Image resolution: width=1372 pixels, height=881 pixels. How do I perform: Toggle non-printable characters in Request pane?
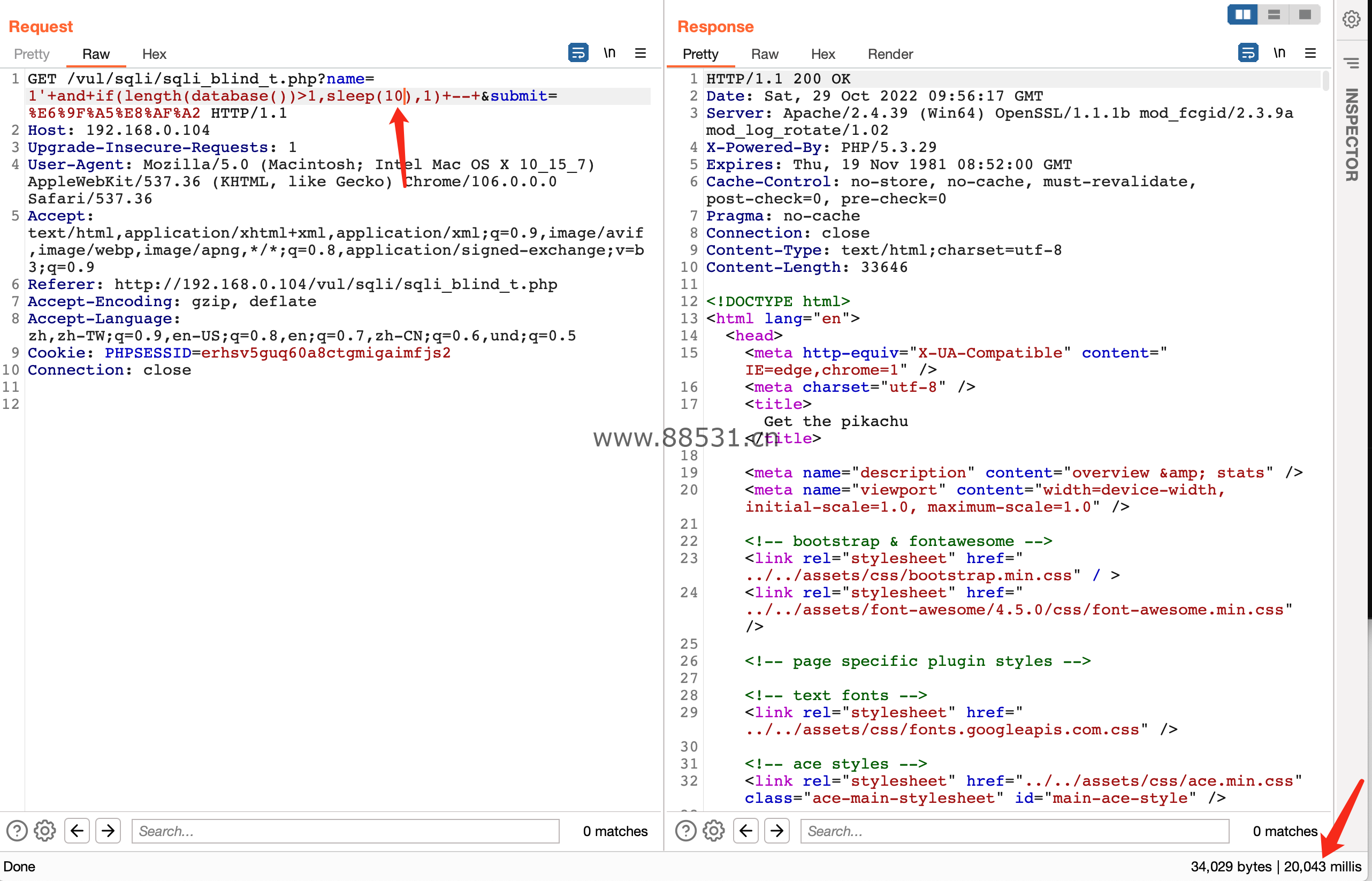click(x=609, y=53)
